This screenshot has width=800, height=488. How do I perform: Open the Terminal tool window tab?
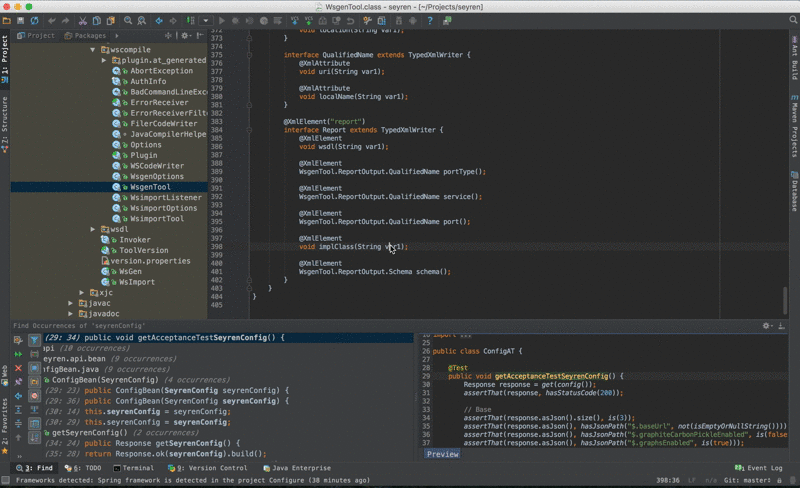(x=134, y=467)
